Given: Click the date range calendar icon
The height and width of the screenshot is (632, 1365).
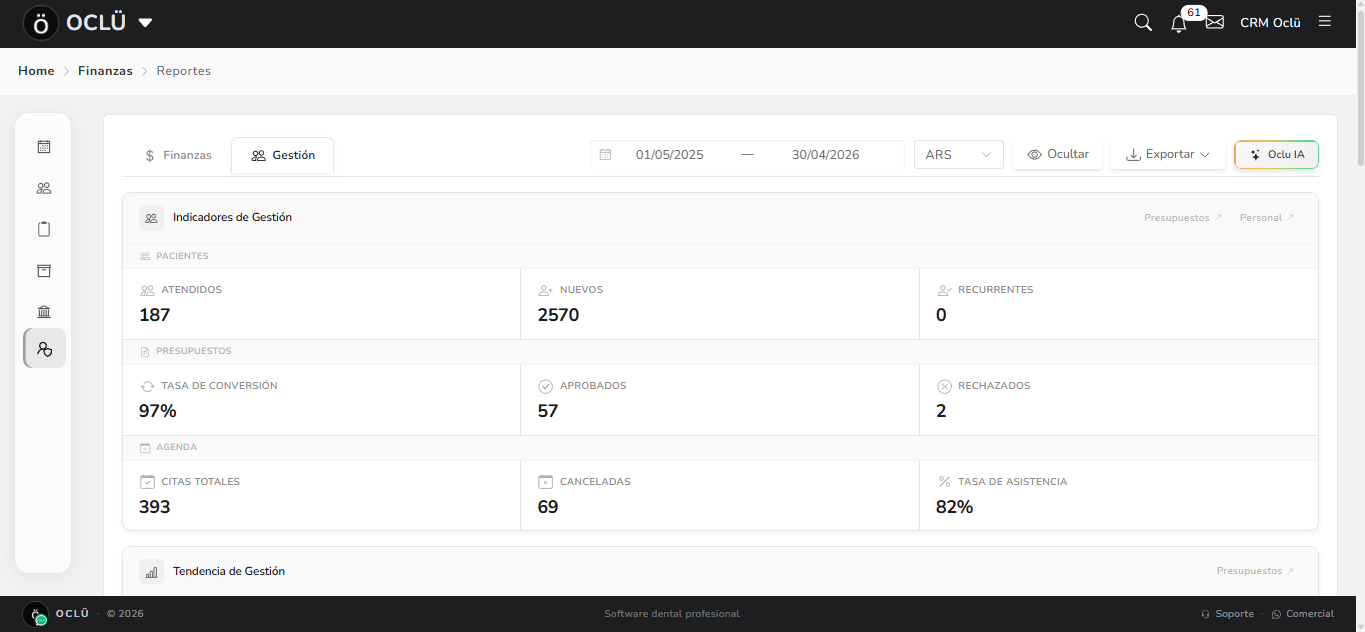Looking at the screenshot, I should point(605,155).
